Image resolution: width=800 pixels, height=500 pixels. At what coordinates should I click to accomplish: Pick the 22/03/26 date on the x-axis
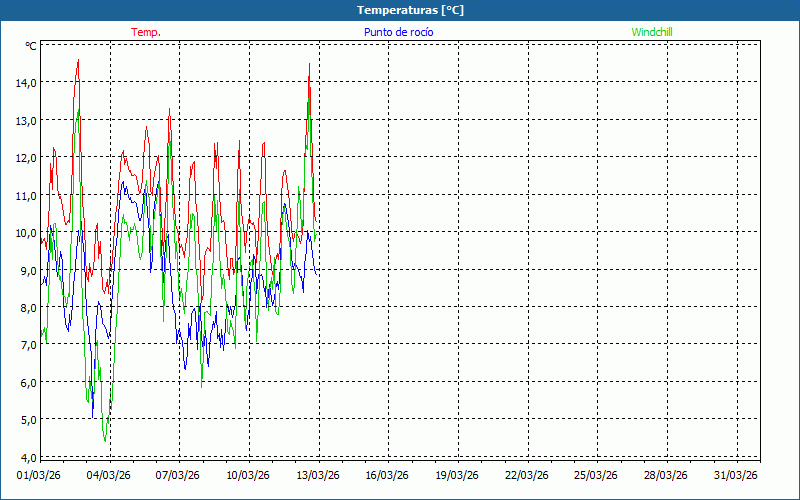pyautogui.click(x=526, y=475)
